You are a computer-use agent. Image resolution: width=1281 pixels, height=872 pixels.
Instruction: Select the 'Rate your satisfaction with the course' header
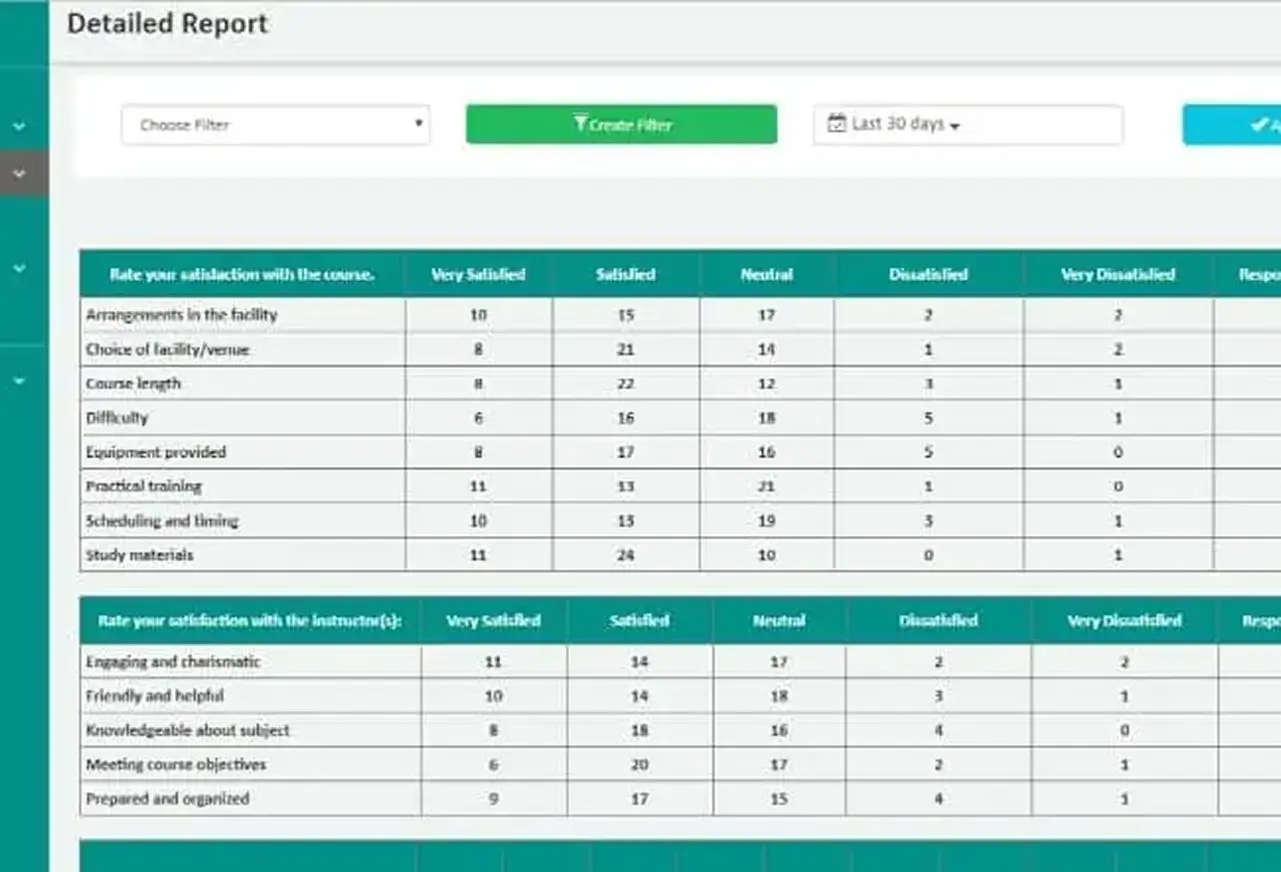242,274
